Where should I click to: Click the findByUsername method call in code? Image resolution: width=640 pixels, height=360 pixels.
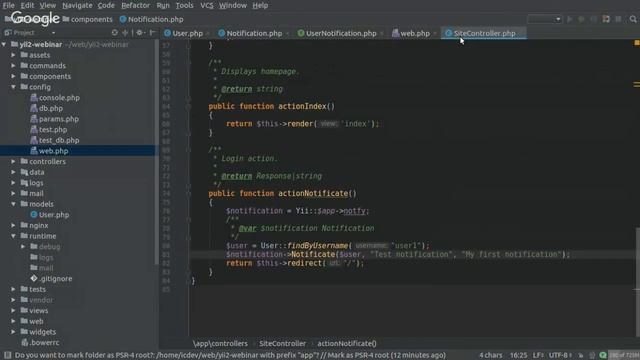pyautogui.click(x=318, y=246)
